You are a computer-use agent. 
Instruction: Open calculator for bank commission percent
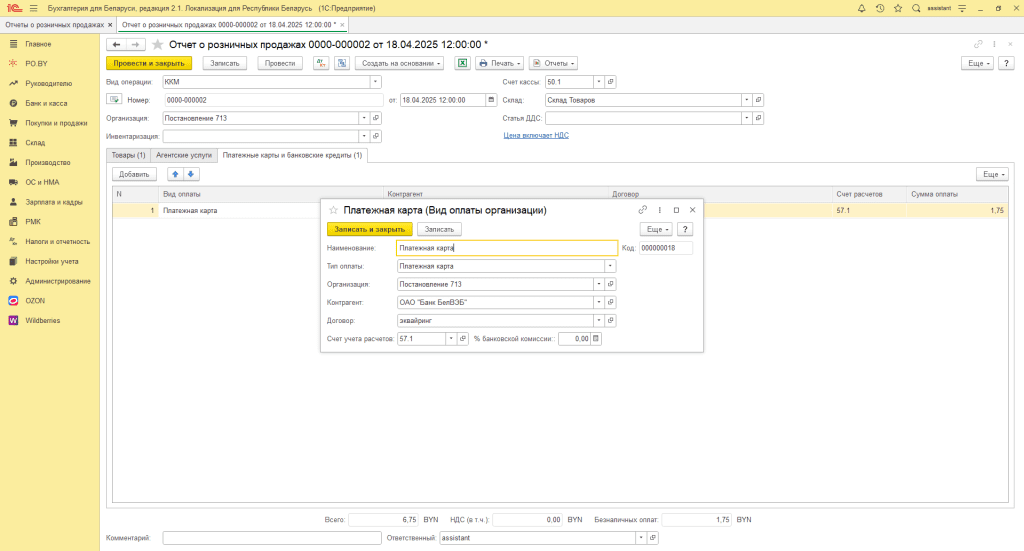pyautogui.click(x=596, y=339)
